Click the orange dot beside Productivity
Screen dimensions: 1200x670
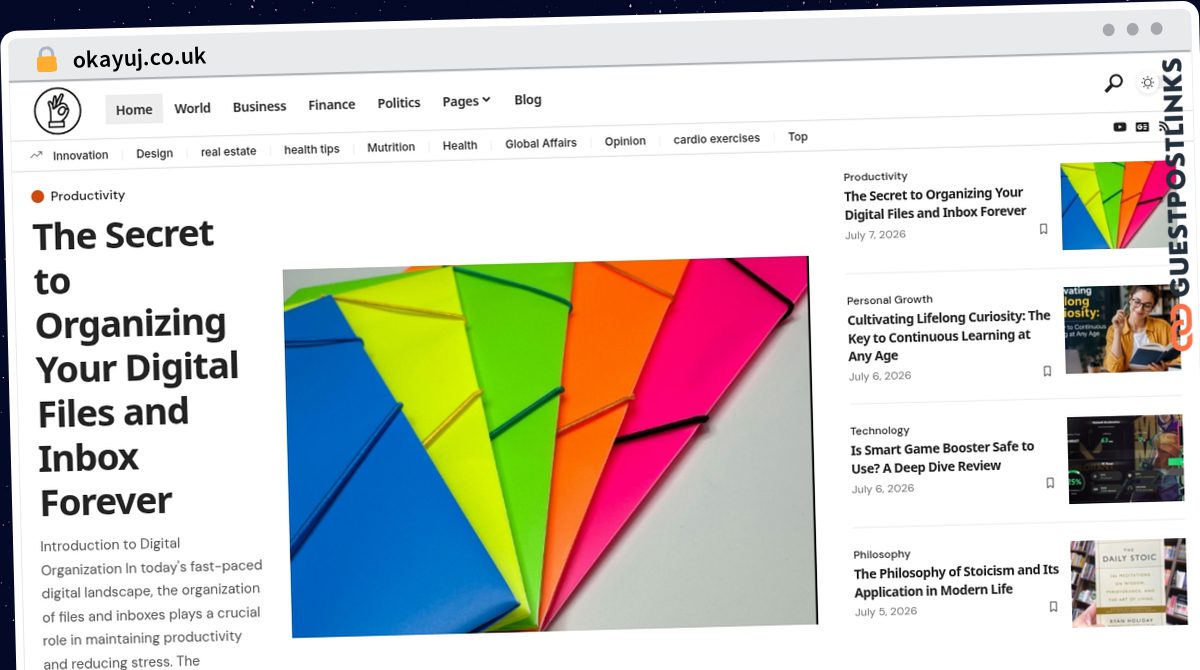pyautogui.click(x=38, y=197)
